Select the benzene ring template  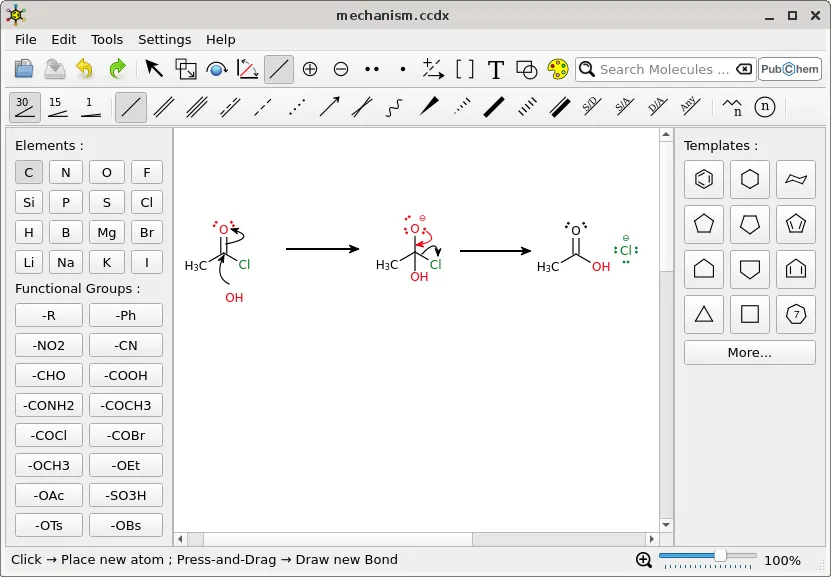pos(704,179)
